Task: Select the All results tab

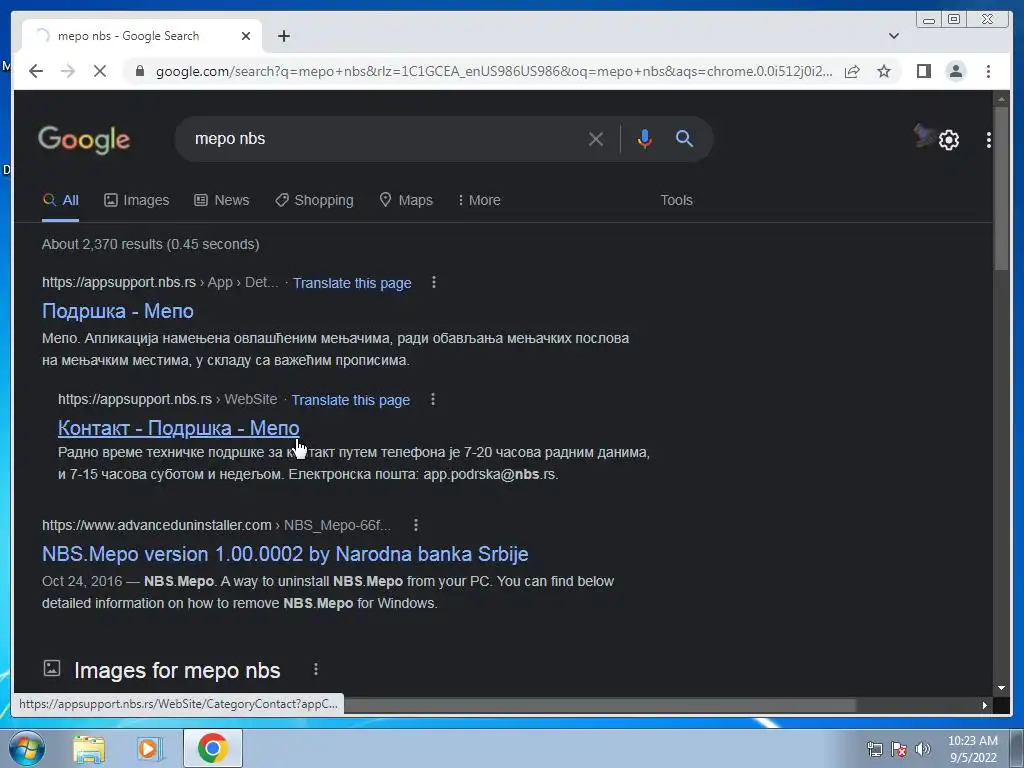Action: point(61,200)
